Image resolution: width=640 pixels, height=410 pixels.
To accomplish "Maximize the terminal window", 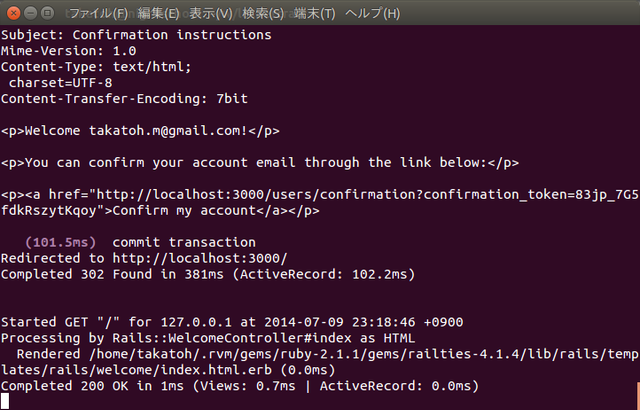I will [x=48, y=13].
